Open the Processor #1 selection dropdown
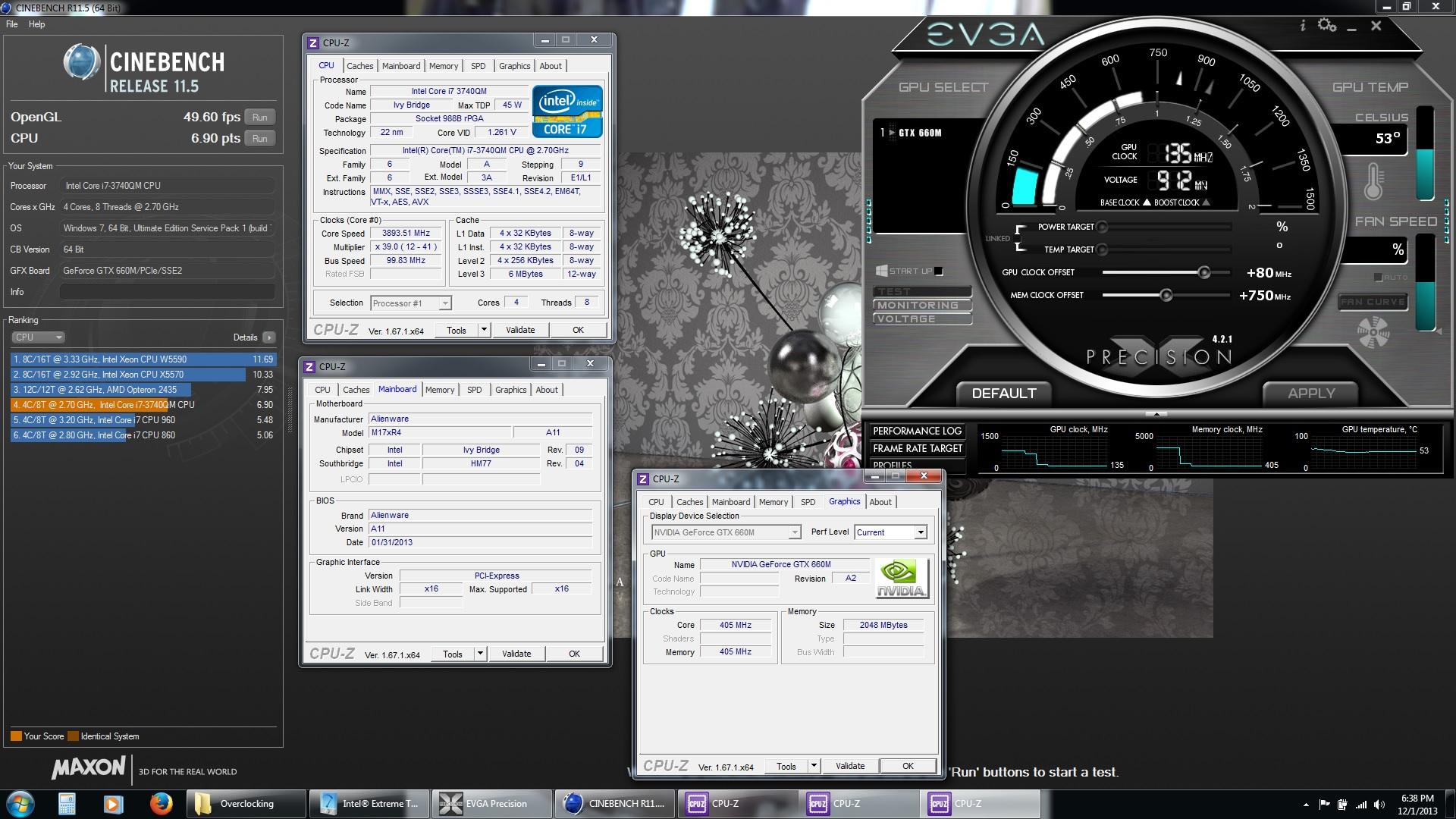 [411, 303]
